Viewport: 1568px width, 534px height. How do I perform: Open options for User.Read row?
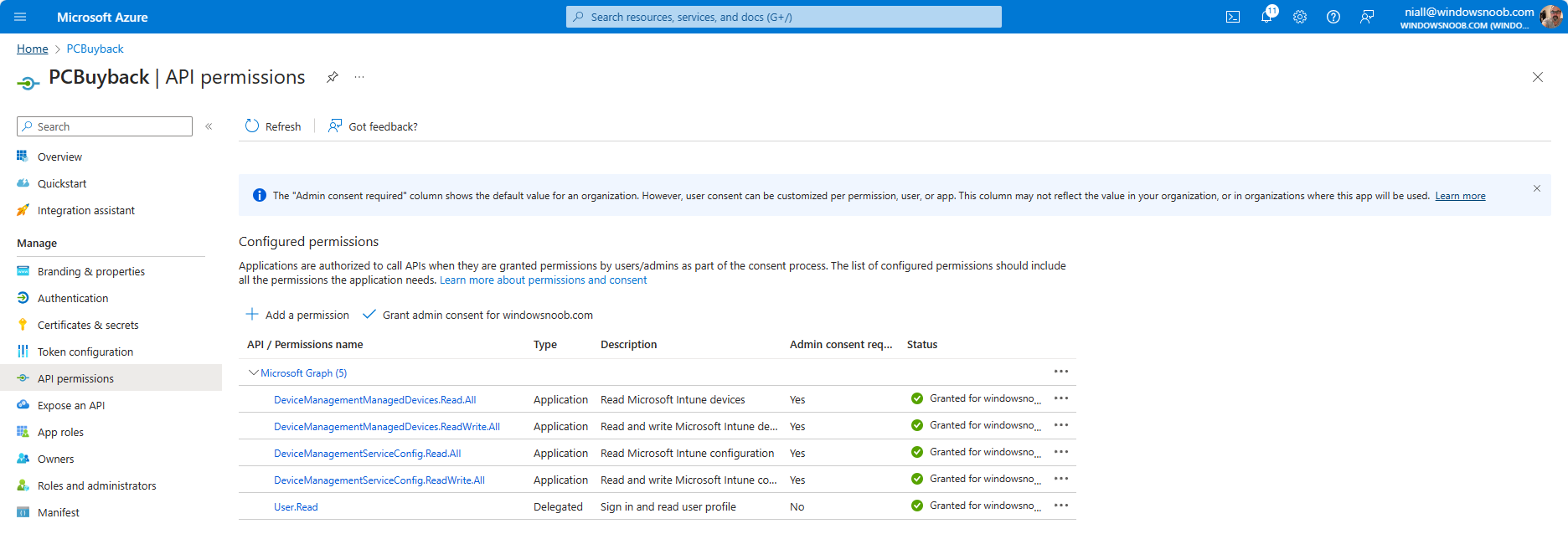[1061, 506]
